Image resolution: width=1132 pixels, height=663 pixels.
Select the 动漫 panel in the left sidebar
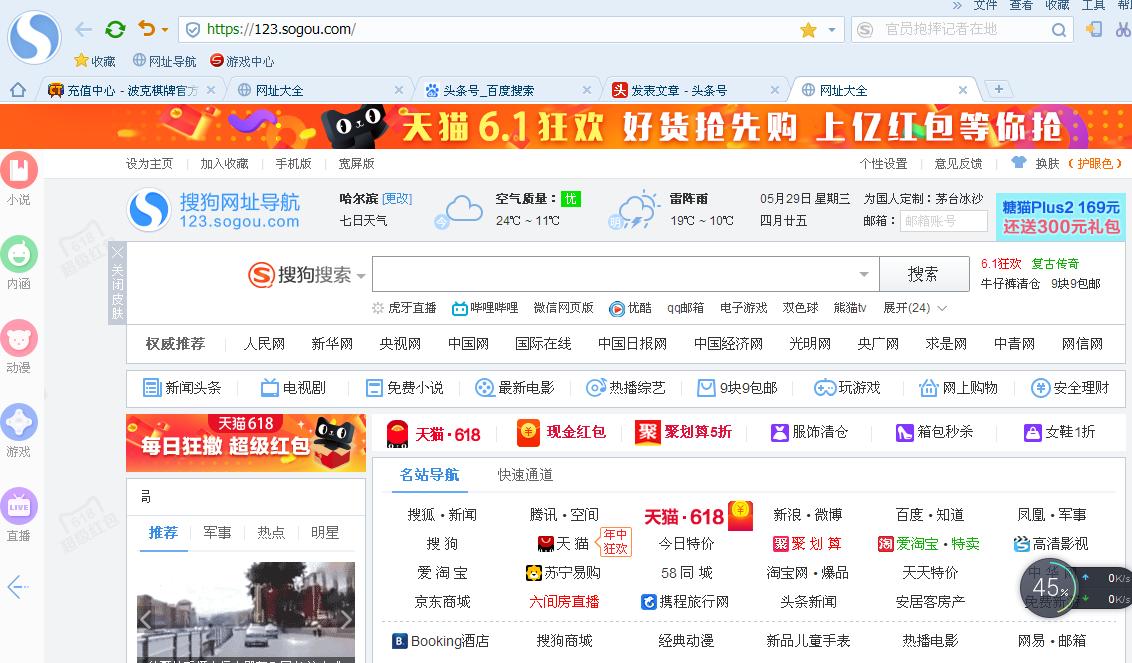pos(19,340)
